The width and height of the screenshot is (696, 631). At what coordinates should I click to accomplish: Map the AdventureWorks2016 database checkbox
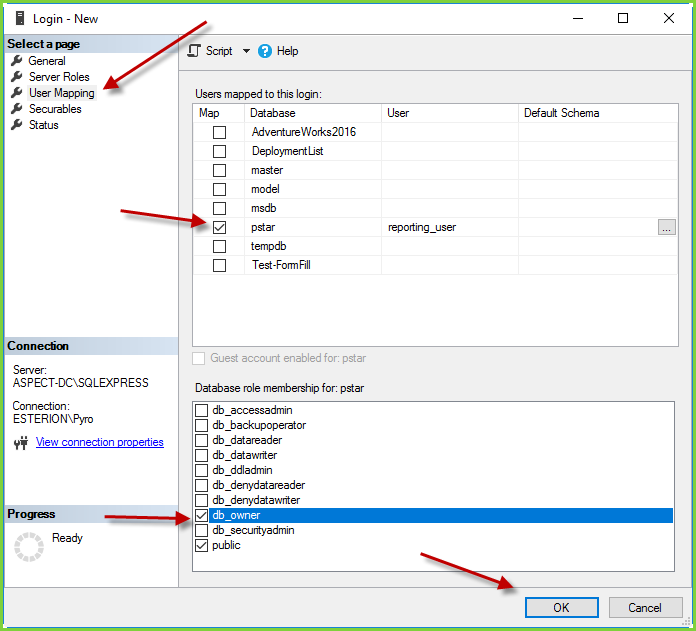click(x=219, y=132)
